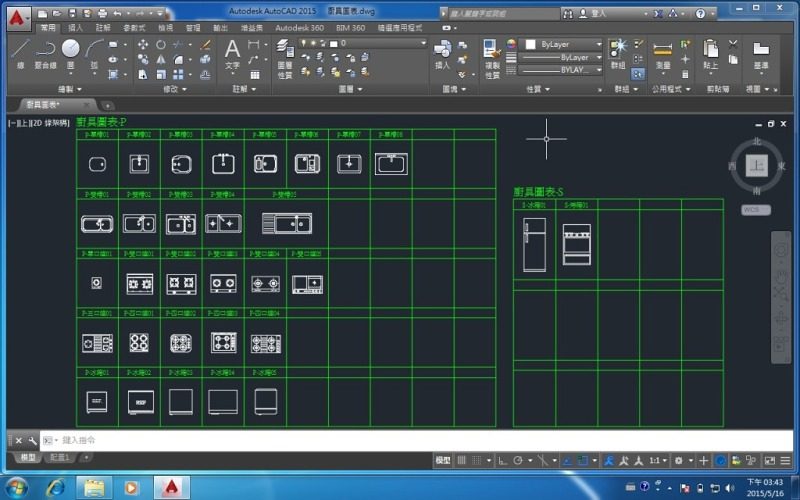Open annotation scale 1:1 dropdown
Viewport: 800px width, 500px height.
click(658, 460)
